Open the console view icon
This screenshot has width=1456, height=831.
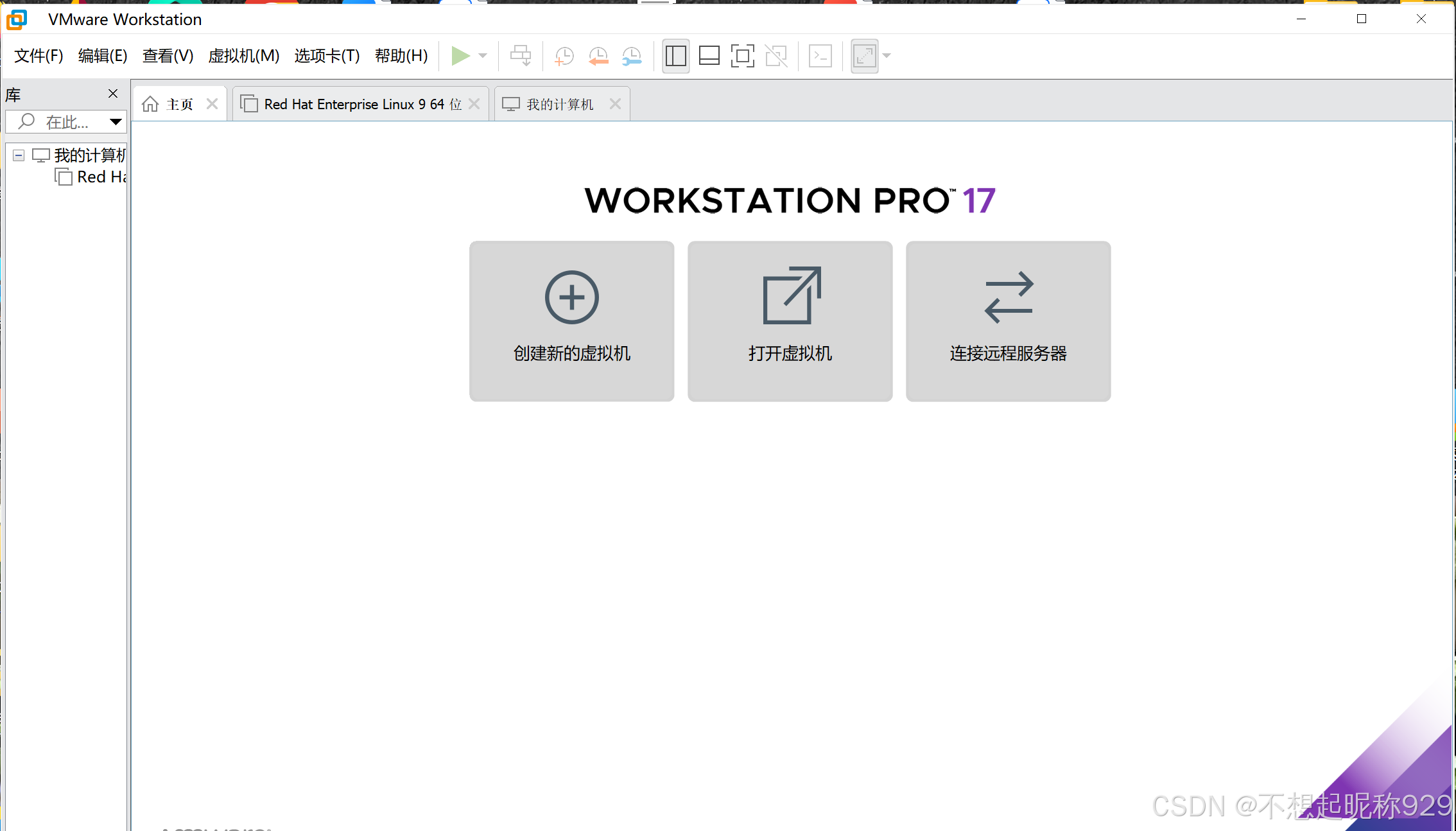click(x=820, y=56)
